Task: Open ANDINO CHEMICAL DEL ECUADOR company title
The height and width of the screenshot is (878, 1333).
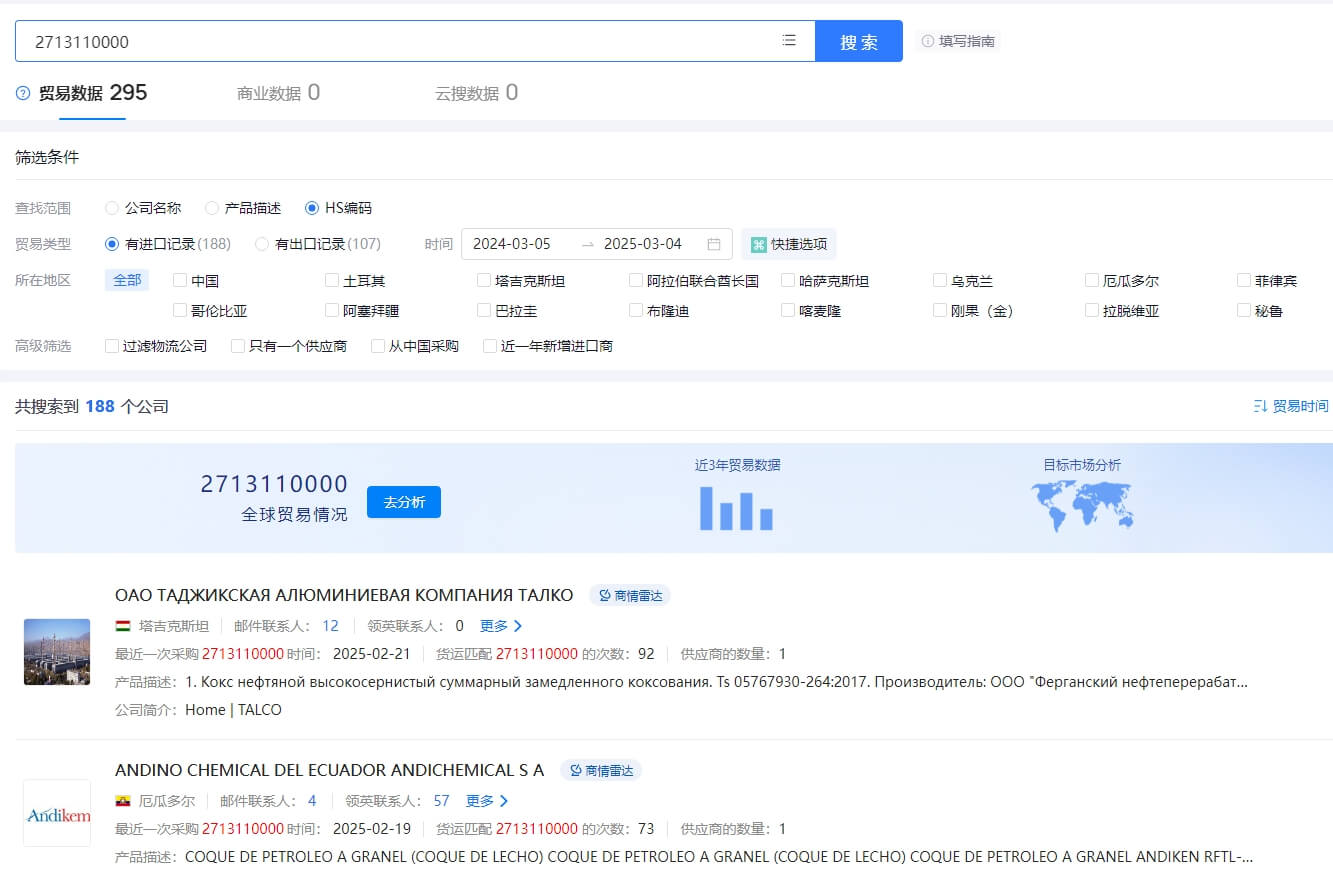Action: tap(330, 771)
